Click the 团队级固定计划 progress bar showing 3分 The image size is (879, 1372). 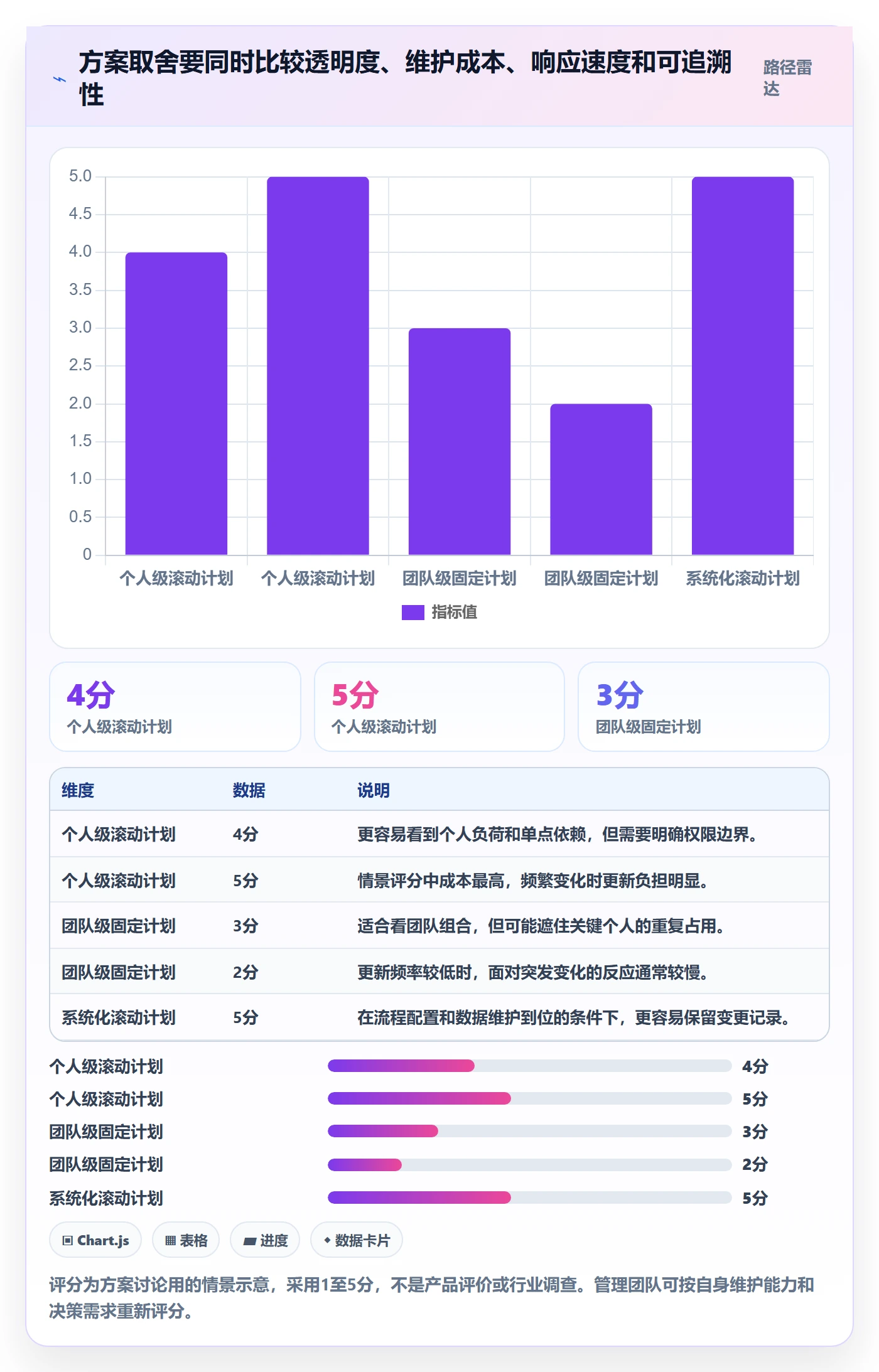click(x=530, y=1131)
